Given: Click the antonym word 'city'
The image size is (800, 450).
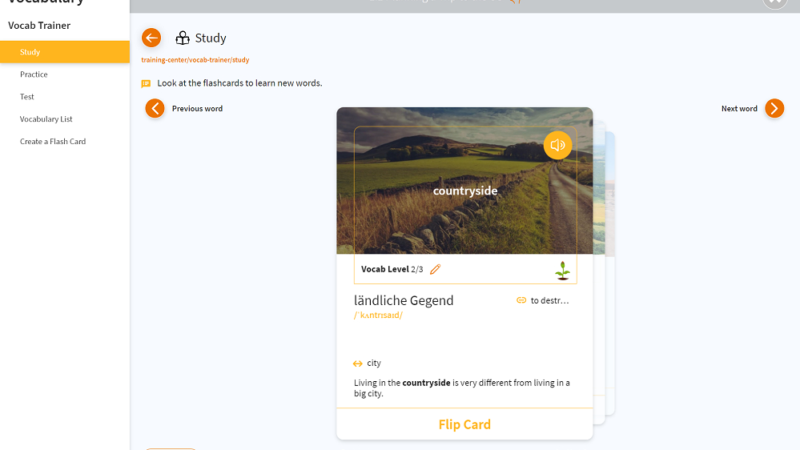Looking at the screenshot, I should tap(374, 363).
